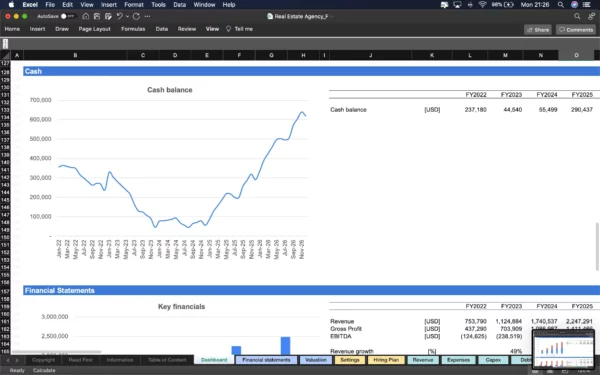
Task: Open the Data ribbon tab
Action: pyautogui.click(x=161, y=29)
